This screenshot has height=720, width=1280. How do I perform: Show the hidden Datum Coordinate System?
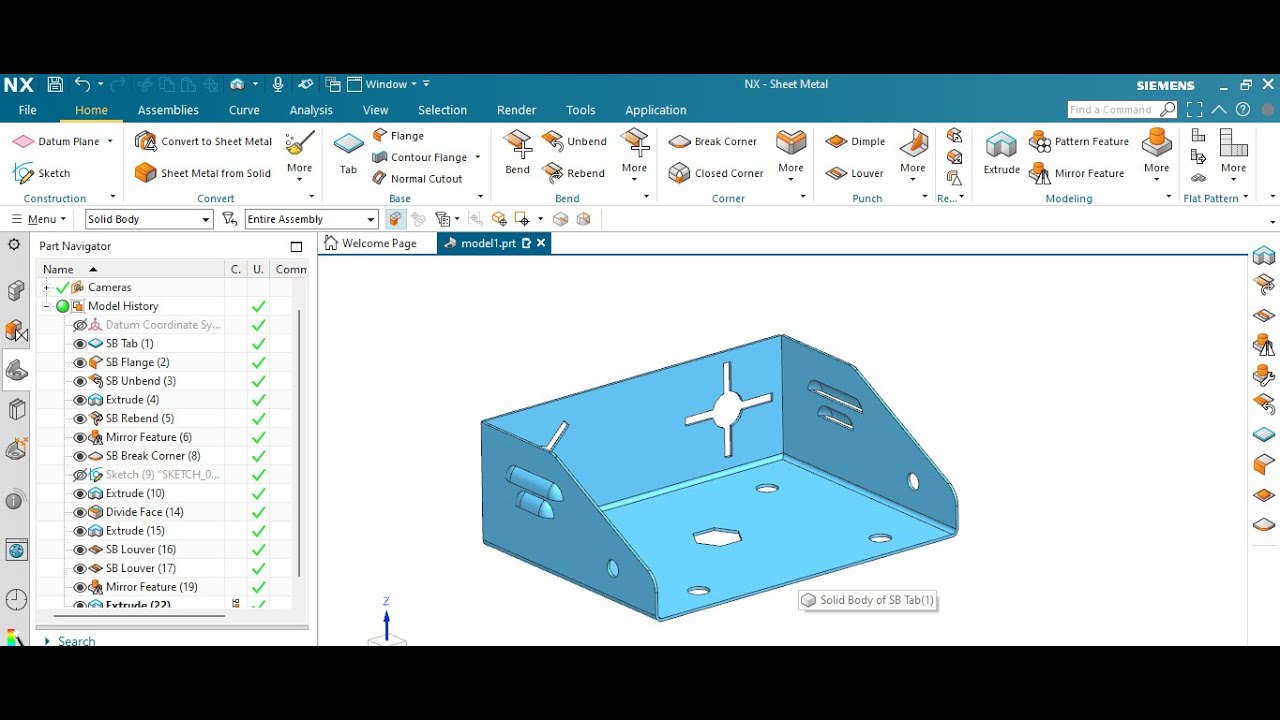click(81, 325)
